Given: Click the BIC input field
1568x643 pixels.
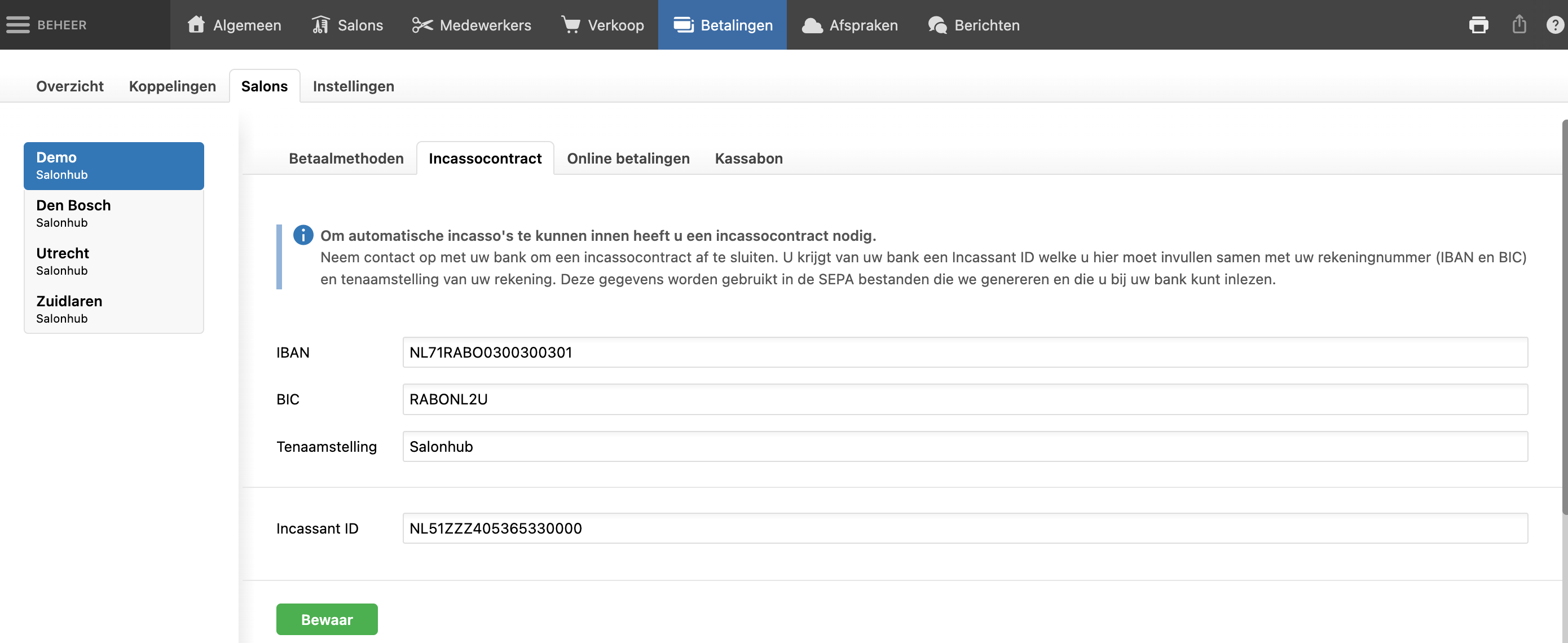Looking at the screenshot, I should (x=965, y=399).
